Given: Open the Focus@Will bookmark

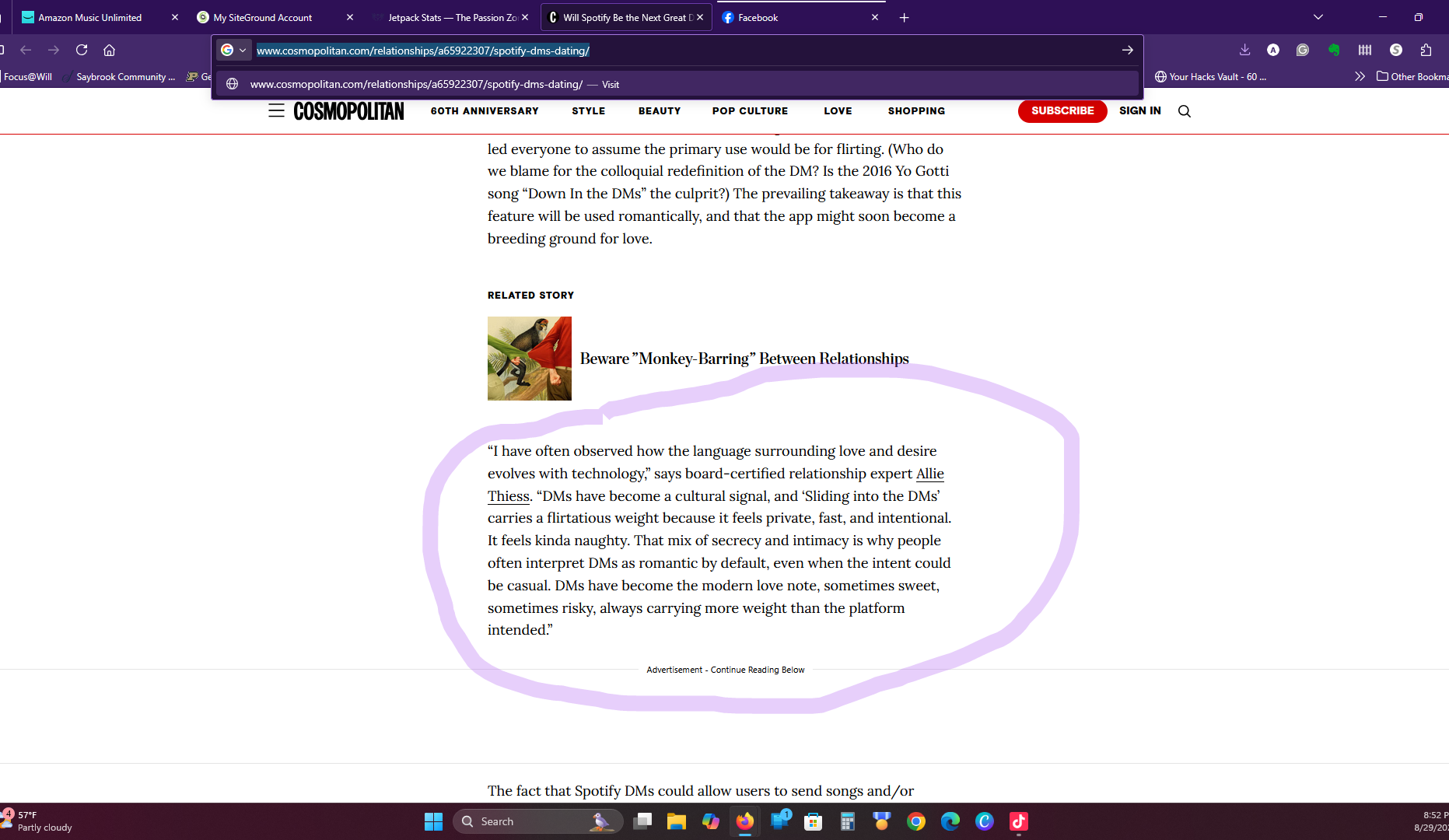Looking at the screenshot, I should 27,76.
